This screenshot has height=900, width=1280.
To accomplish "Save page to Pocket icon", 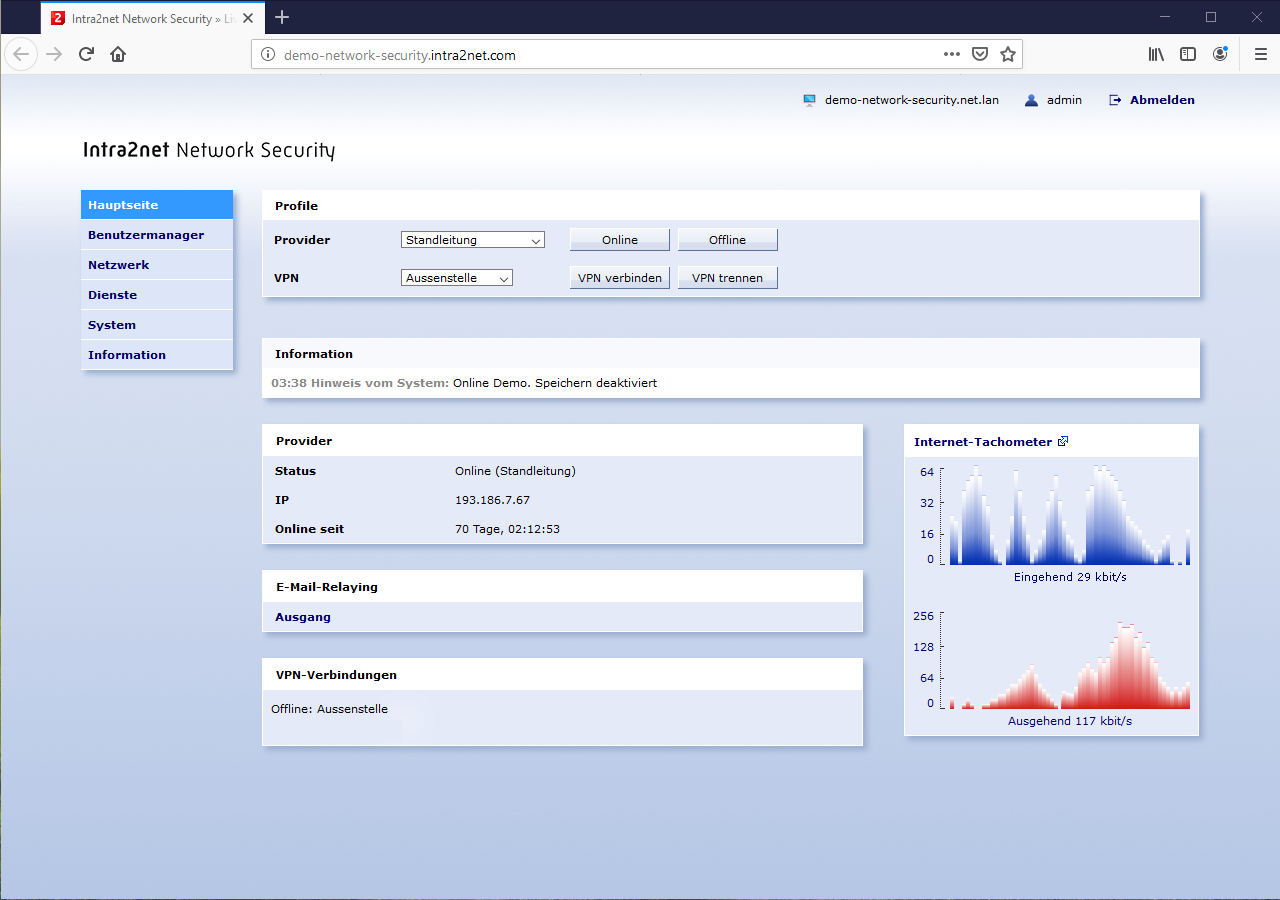I will [981, 54].
